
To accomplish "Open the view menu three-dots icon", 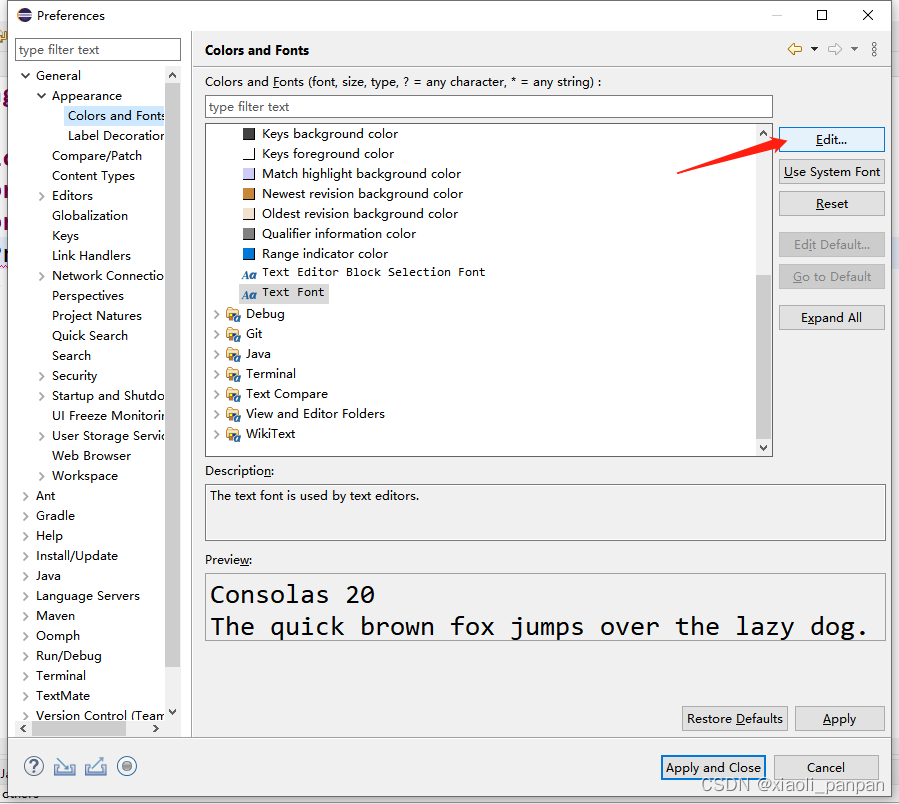I will click(874, 49).
